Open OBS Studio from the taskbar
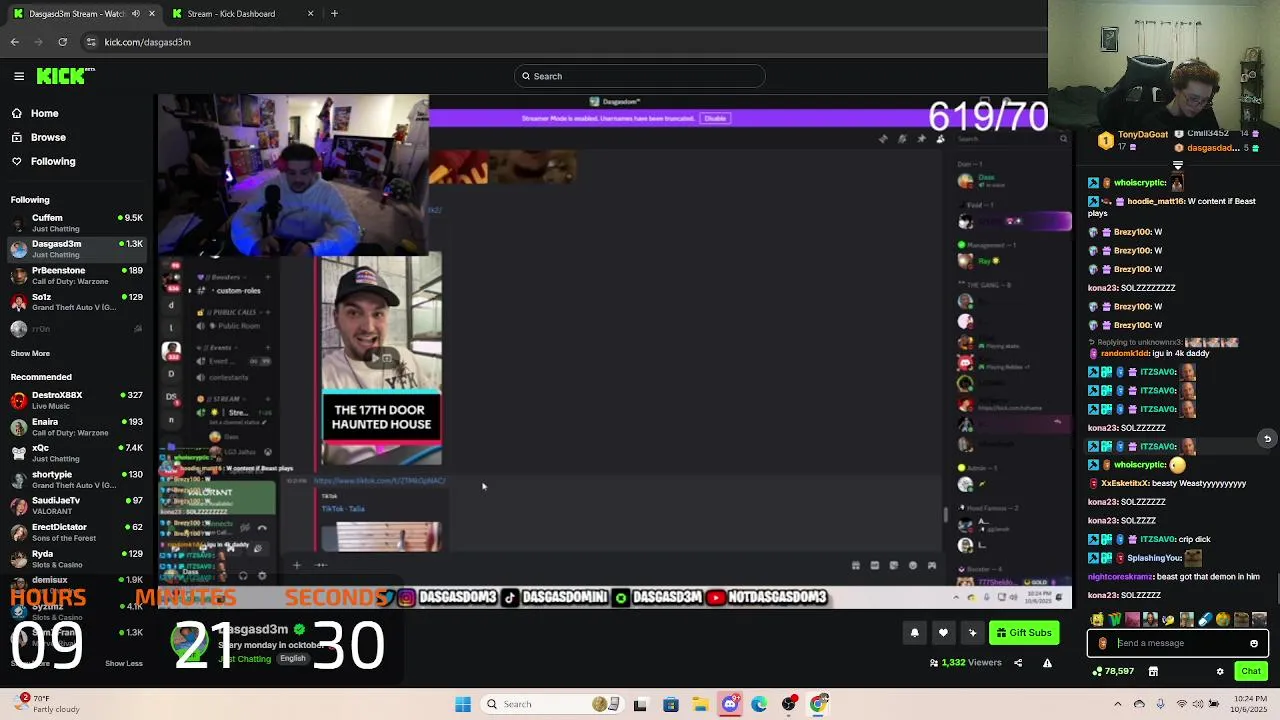Viewport: 1280px width, 720px height. 789,704
